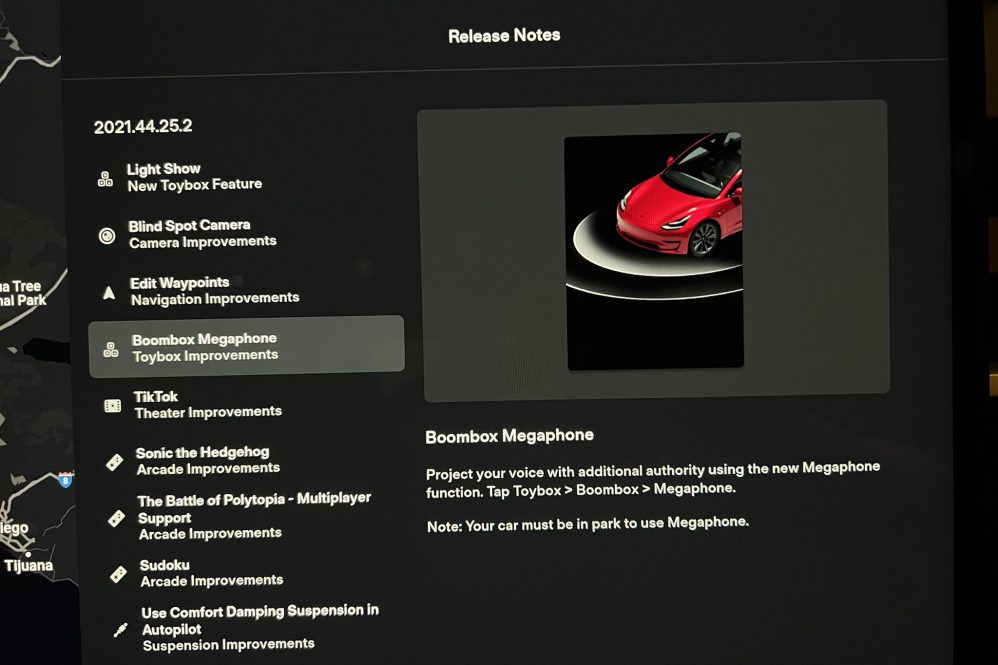Show the Edit Waypoints navigation notes
The height and width of the screenshot is (665, 998).
214,290
